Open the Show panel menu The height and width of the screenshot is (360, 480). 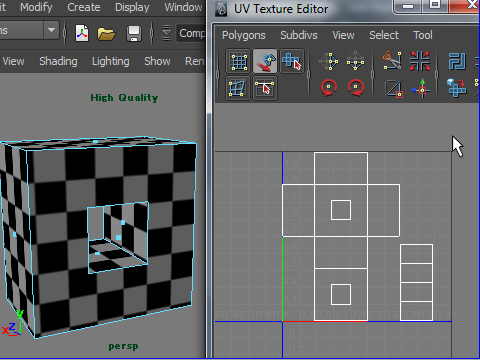[x=157, y=61]
